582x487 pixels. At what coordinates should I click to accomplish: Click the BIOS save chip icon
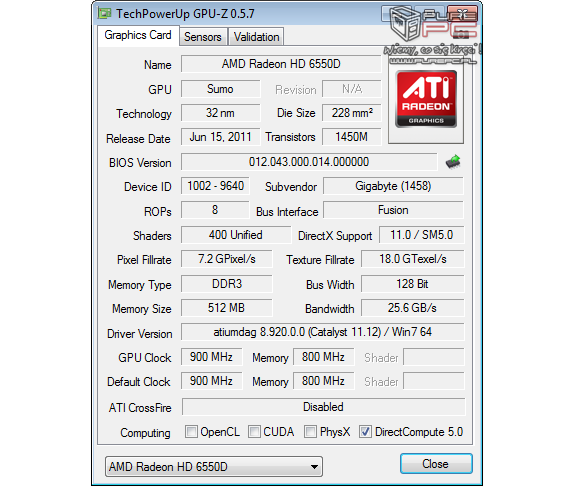click(453, 162)
